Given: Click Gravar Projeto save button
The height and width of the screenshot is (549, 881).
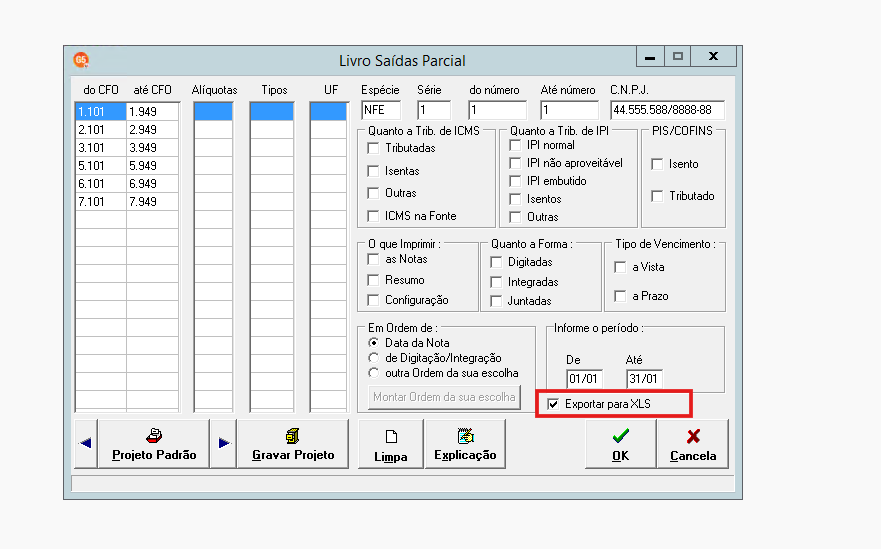Looking at the screenshot, I should [293, 443].
